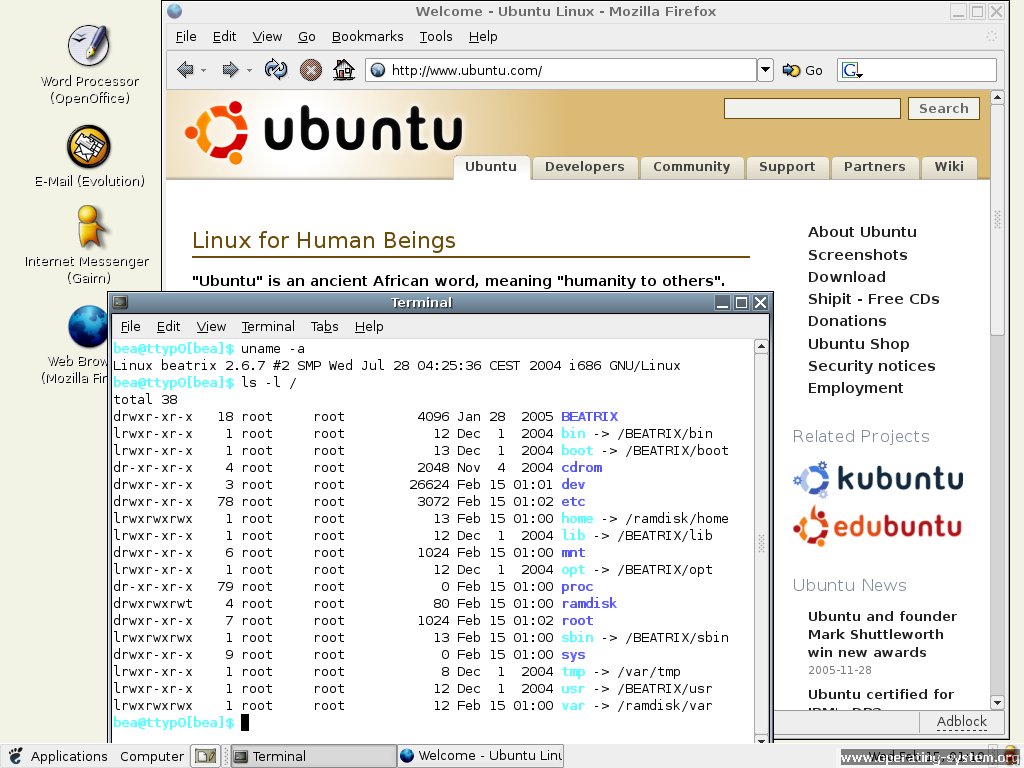Click the kubuntu project logo
This screenshot has width=1024, height=768.
tap(878, 479)
